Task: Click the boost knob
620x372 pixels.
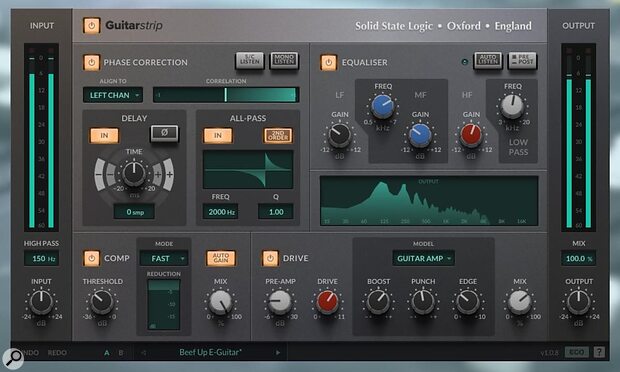Action: tap(378, 302)
